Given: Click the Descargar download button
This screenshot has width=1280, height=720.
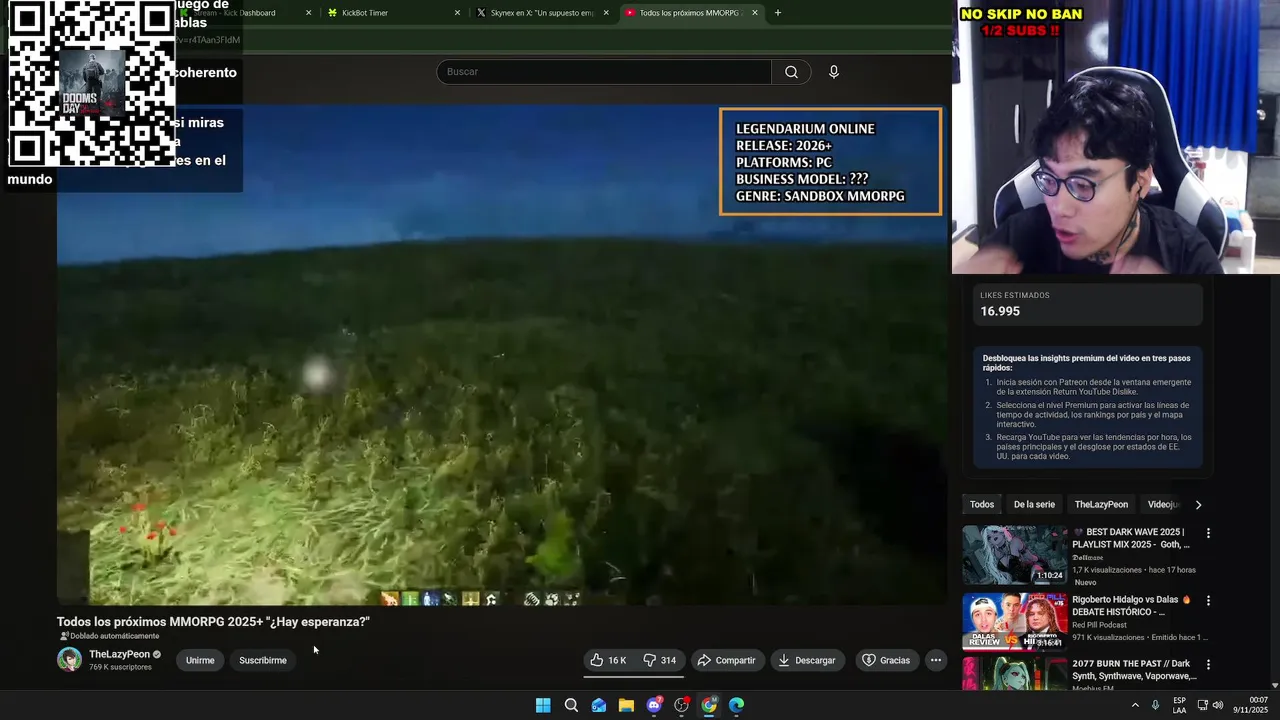Looking at the screenshot, I should (807, 660).
